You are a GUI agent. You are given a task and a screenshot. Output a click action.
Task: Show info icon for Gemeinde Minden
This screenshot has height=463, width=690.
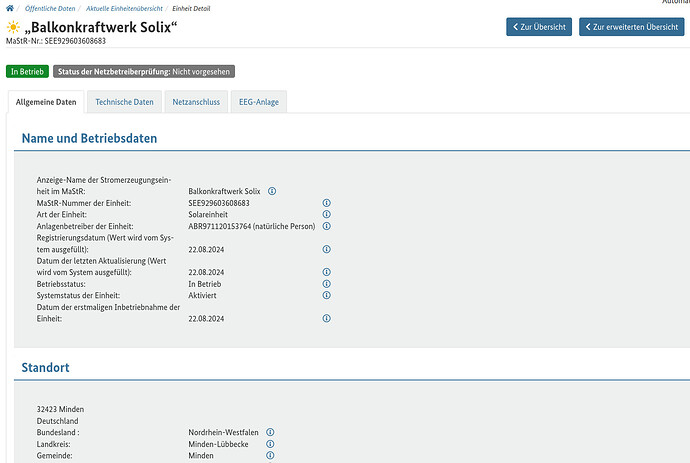[x=270, y=455]
